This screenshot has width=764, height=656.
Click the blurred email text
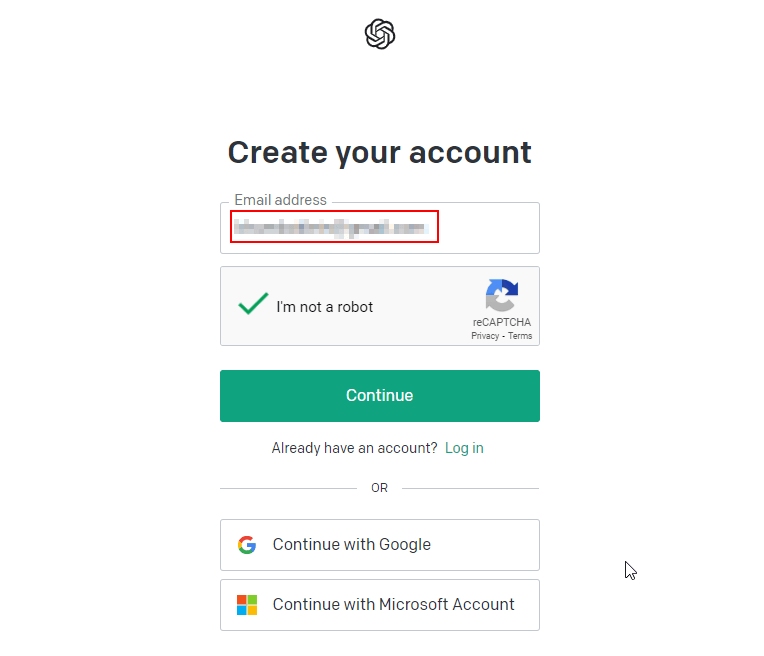pos(331,227)
